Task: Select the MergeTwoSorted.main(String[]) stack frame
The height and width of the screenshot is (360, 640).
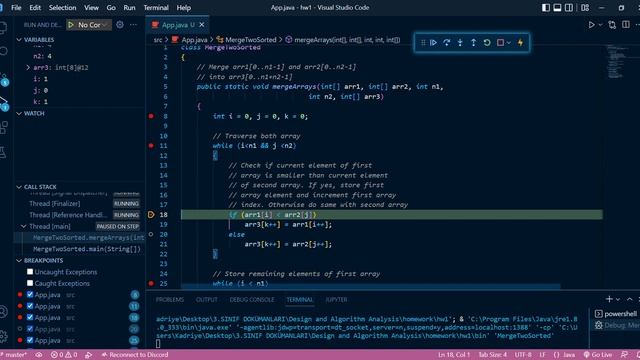Action: click(x=87, y=249)
